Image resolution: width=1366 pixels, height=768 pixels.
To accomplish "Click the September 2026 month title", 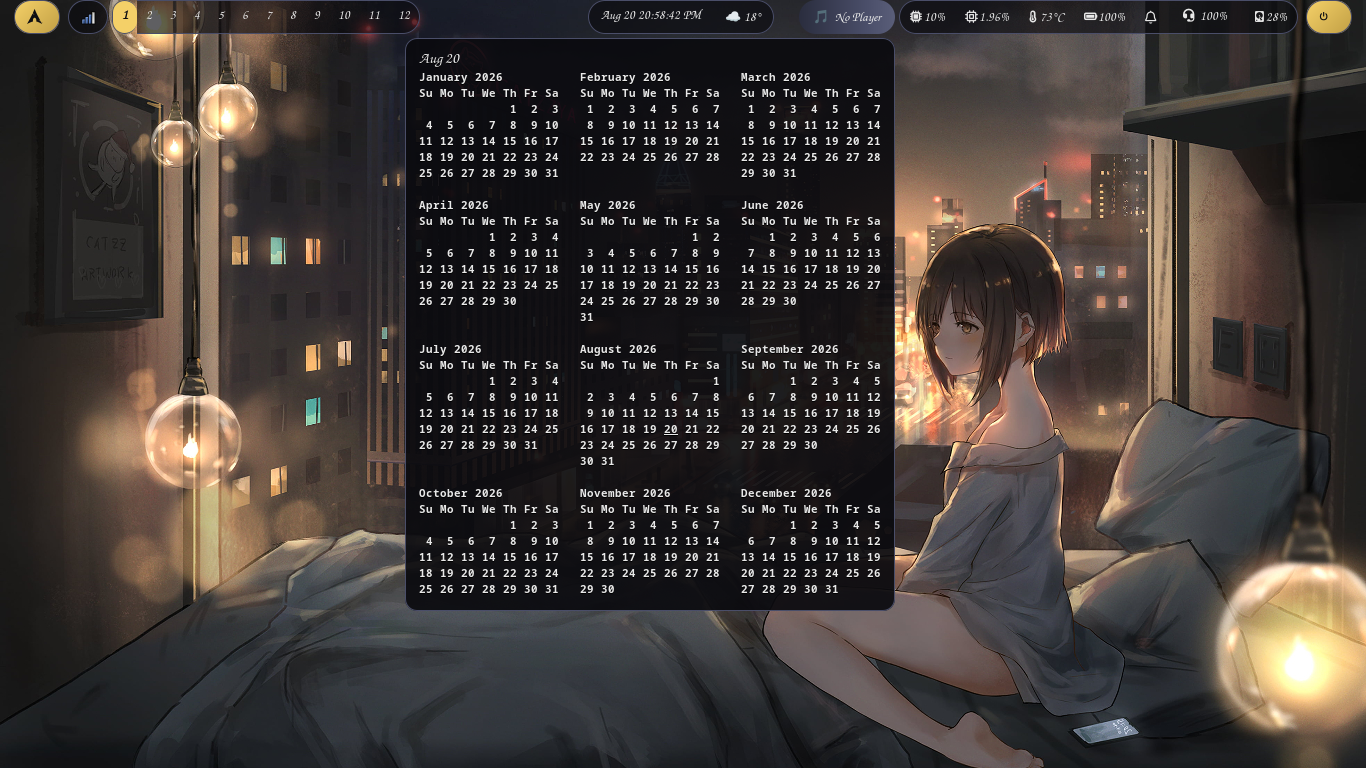I will (x=790, y=349).
